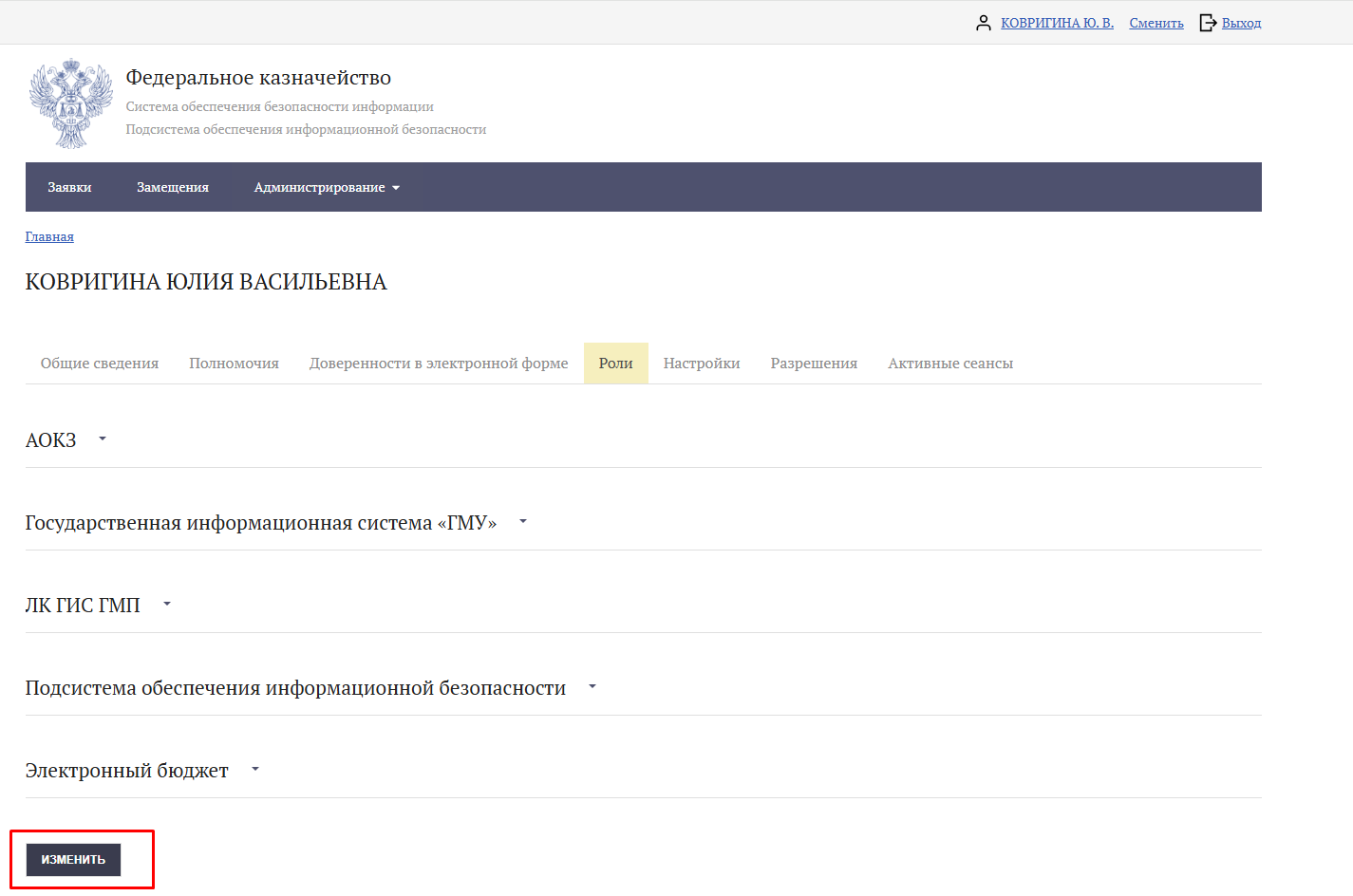
Task: Click the user profile icon in header
Action: click(x=983, y=23)
